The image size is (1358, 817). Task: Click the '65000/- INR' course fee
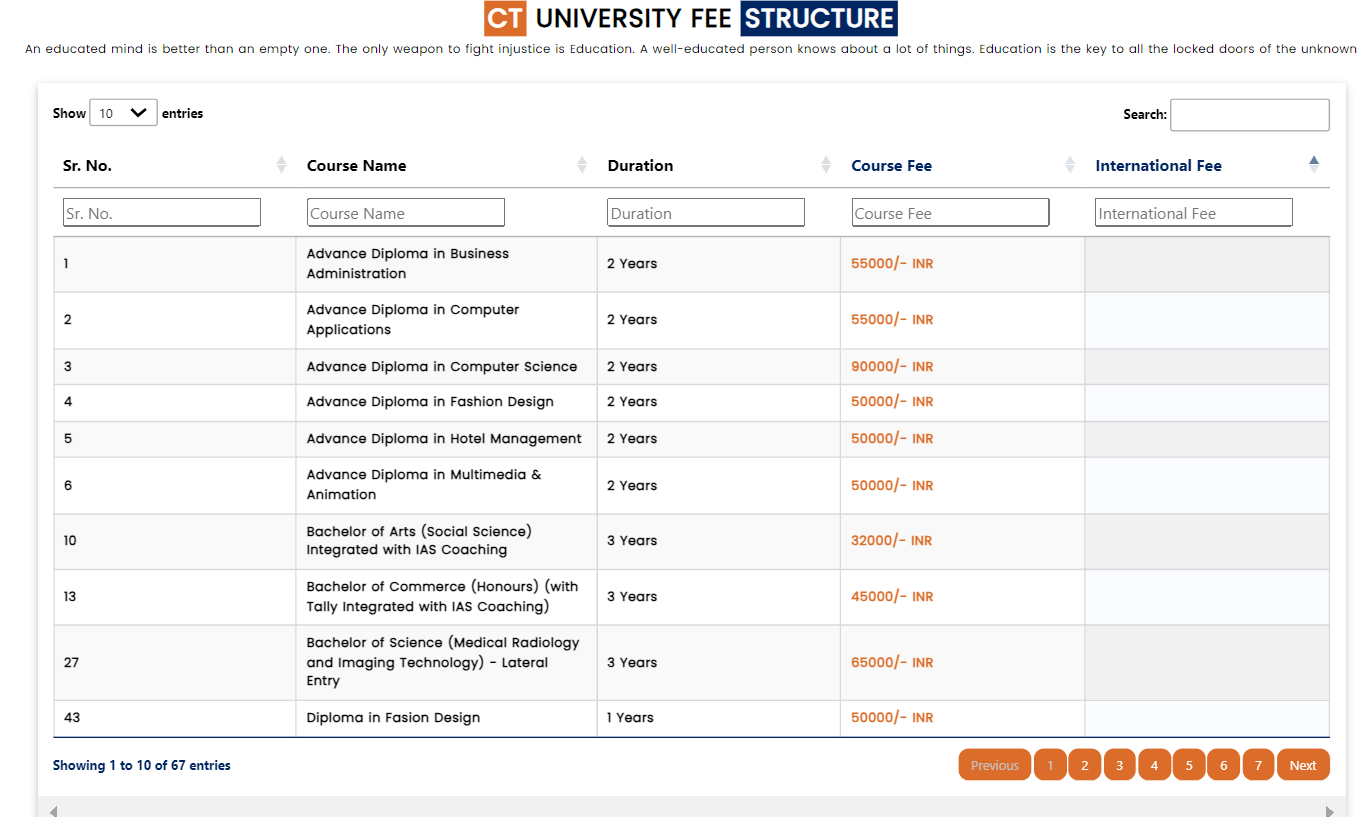[x=892, y=663]
